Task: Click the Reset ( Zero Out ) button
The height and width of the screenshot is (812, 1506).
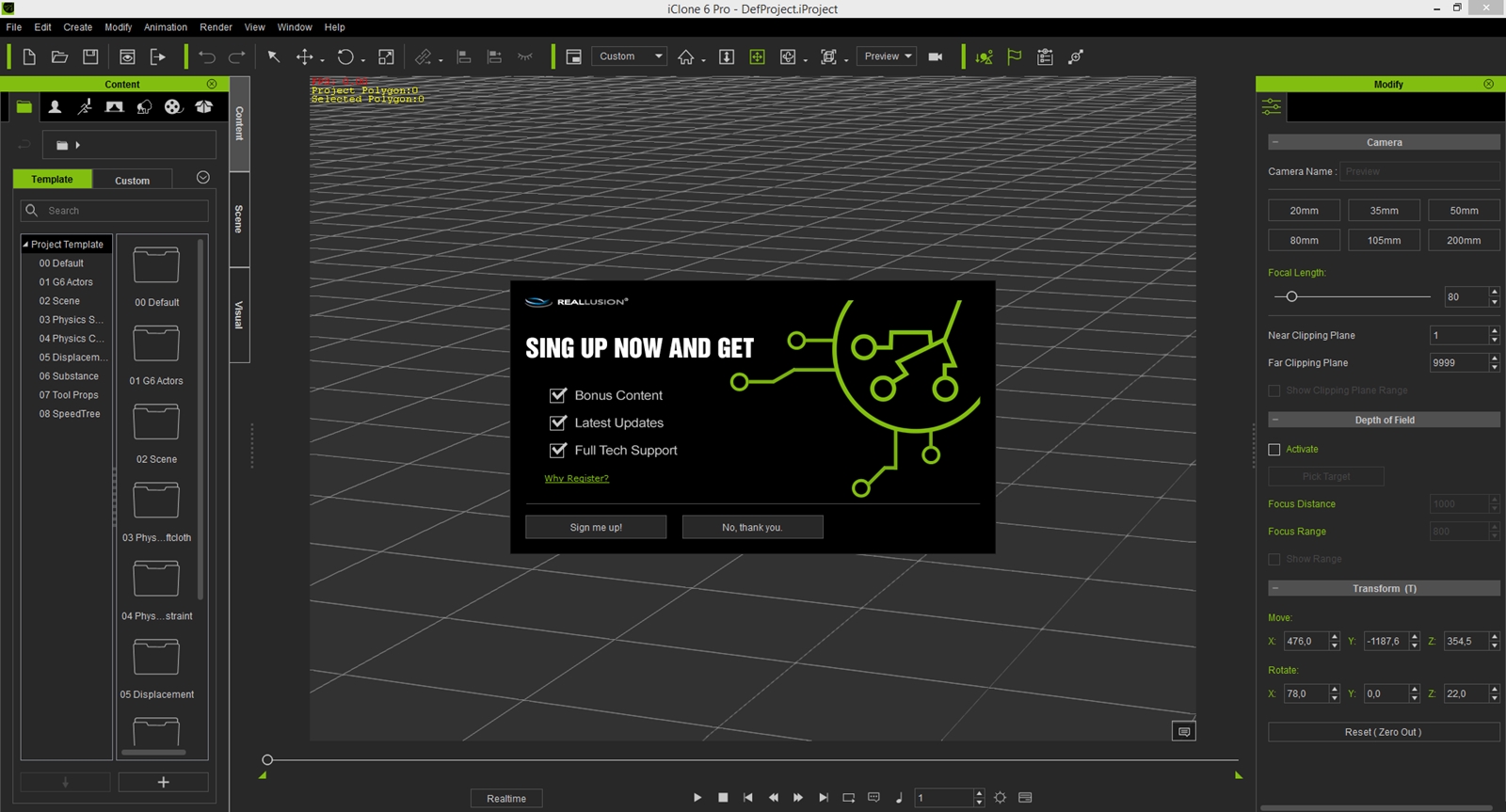Action: coord(1384,732)
